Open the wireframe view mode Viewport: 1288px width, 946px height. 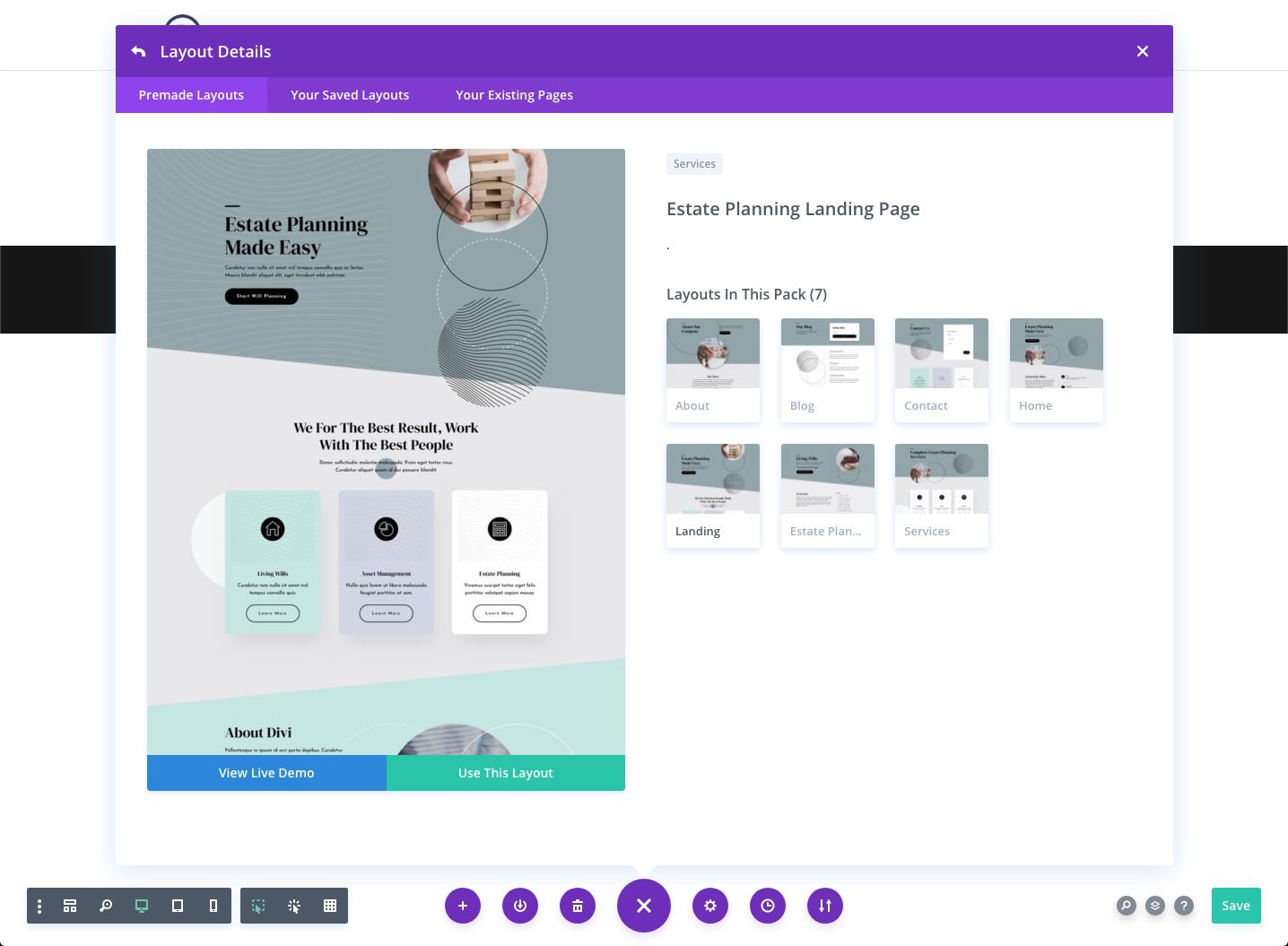70,906
